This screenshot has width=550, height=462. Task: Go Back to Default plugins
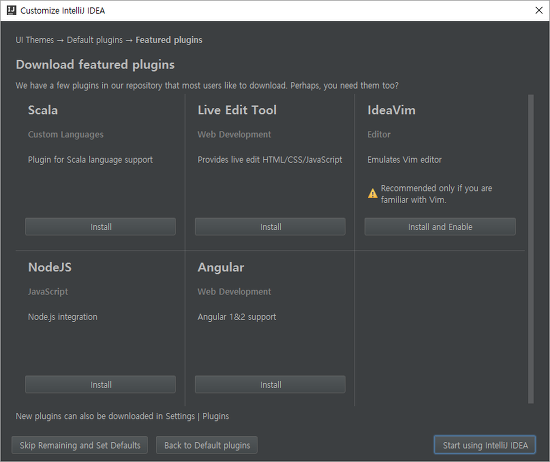coord(207,445)
